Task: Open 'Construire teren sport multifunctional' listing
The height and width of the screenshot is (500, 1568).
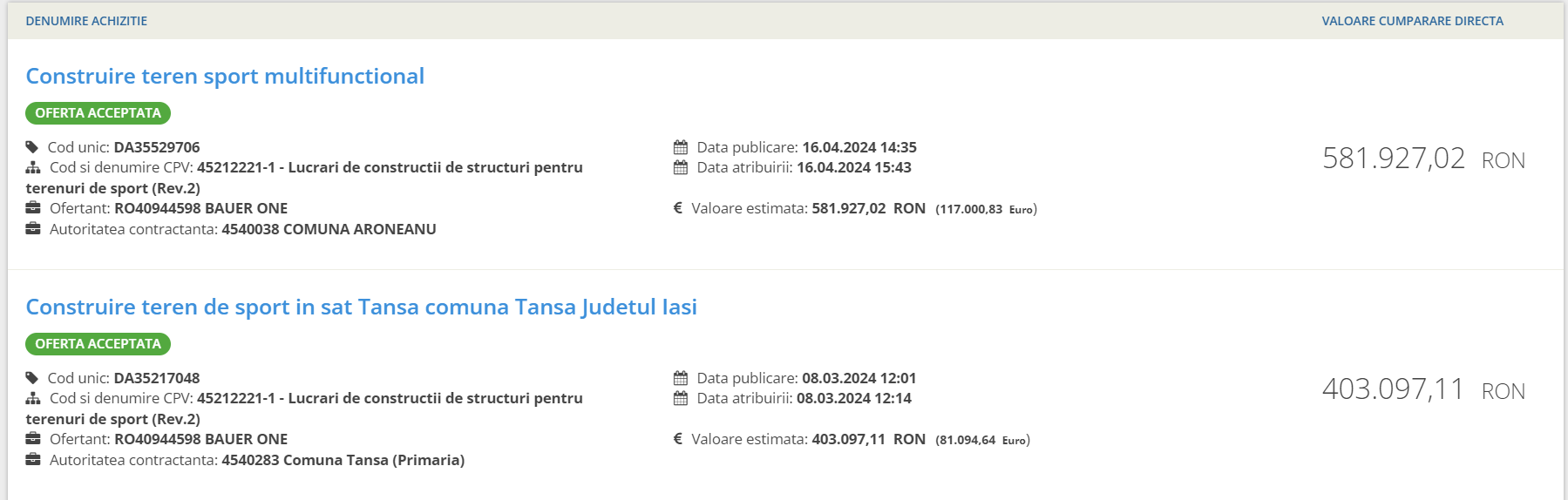Action: pyautogui.click(x=225, y=77)
